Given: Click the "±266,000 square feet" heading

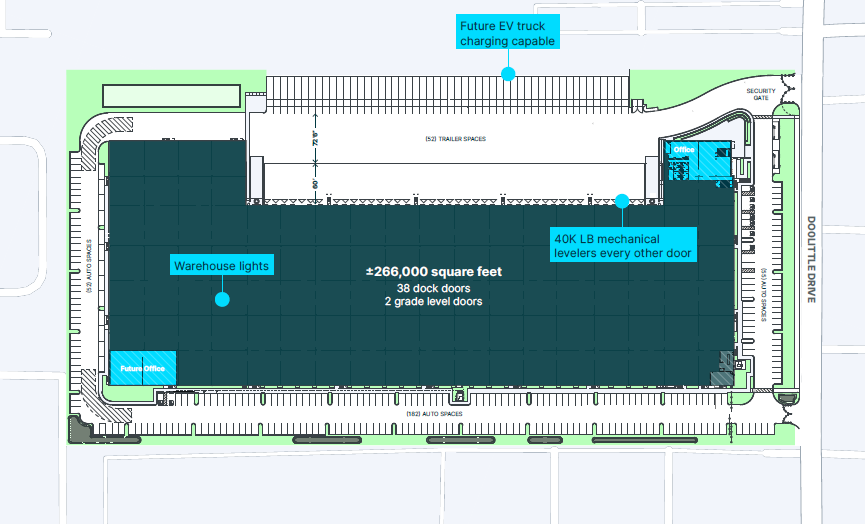Looking at the screenshot, I should (433, 271).
